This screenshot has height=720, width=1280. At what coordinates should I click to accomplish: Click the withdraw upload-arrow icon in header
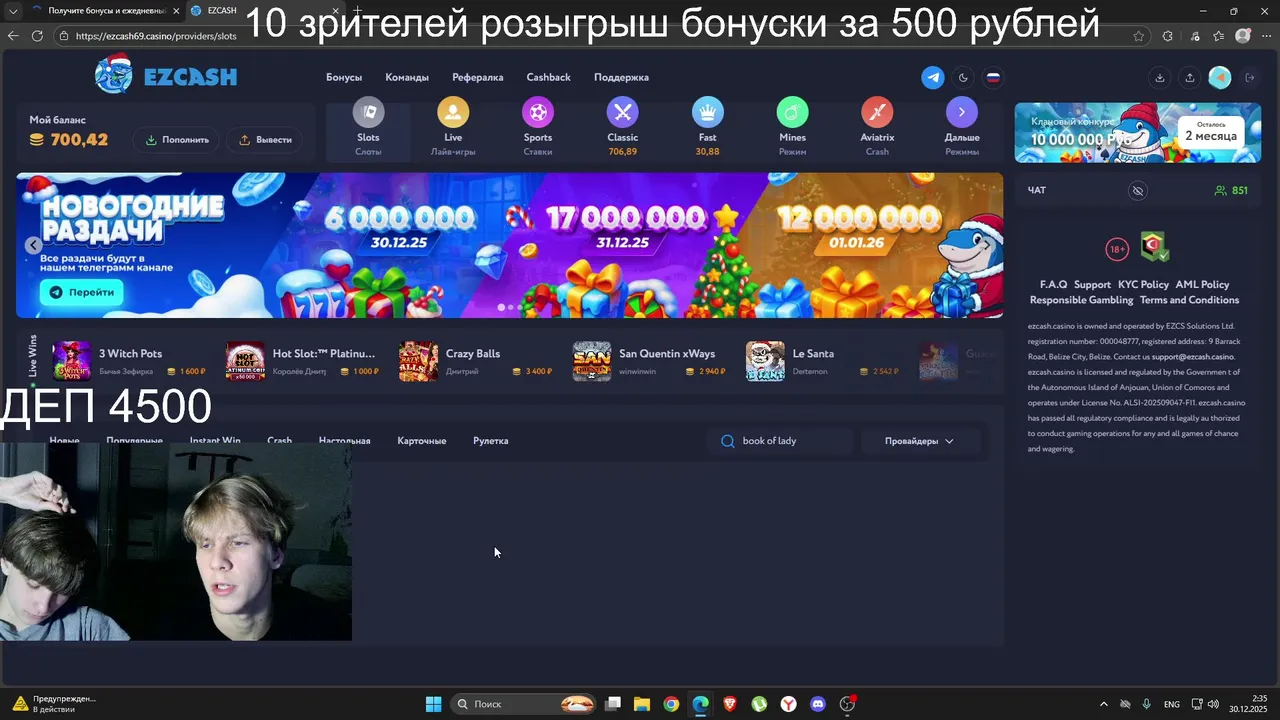[1189, 77]
